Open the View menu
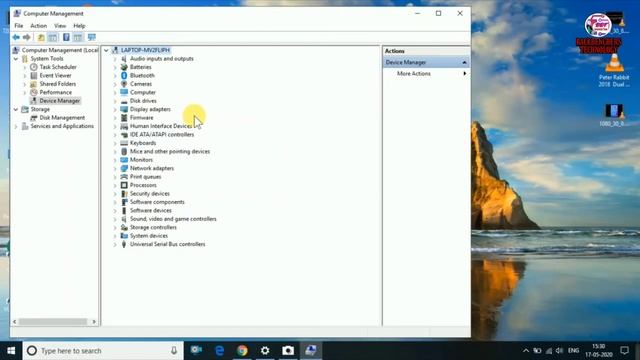The height and width of the screenshot is (360, 640). [60, 26]
